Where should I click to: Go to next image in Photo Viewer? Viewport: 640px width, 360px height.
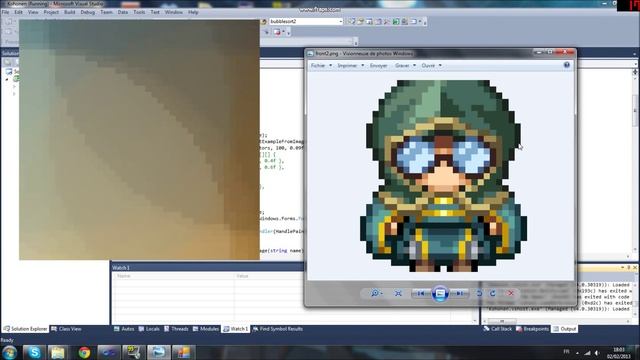pos(459,293)
